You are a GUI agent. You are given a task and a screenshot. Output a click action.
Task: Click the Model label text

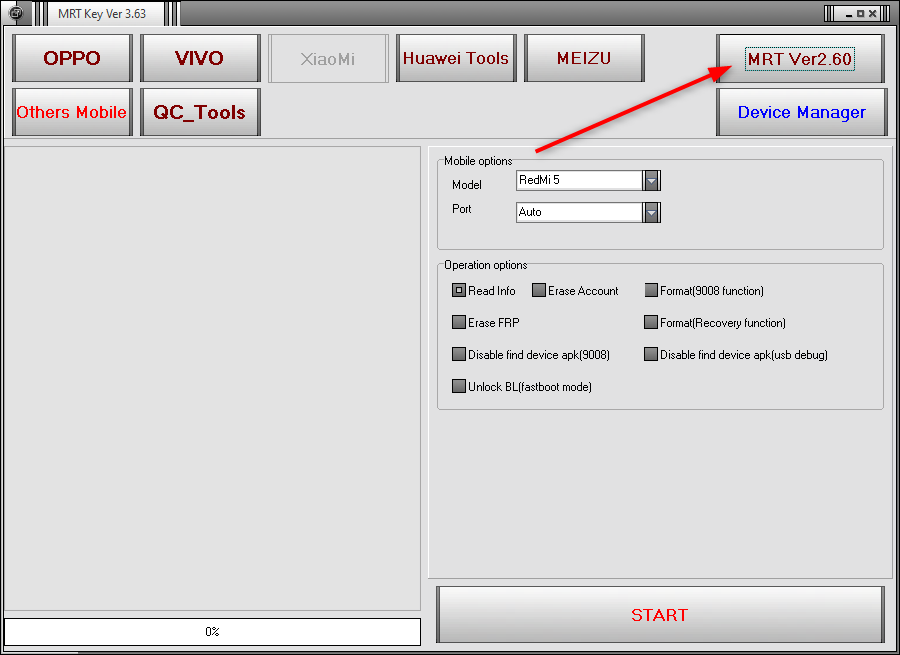[467, 184]
